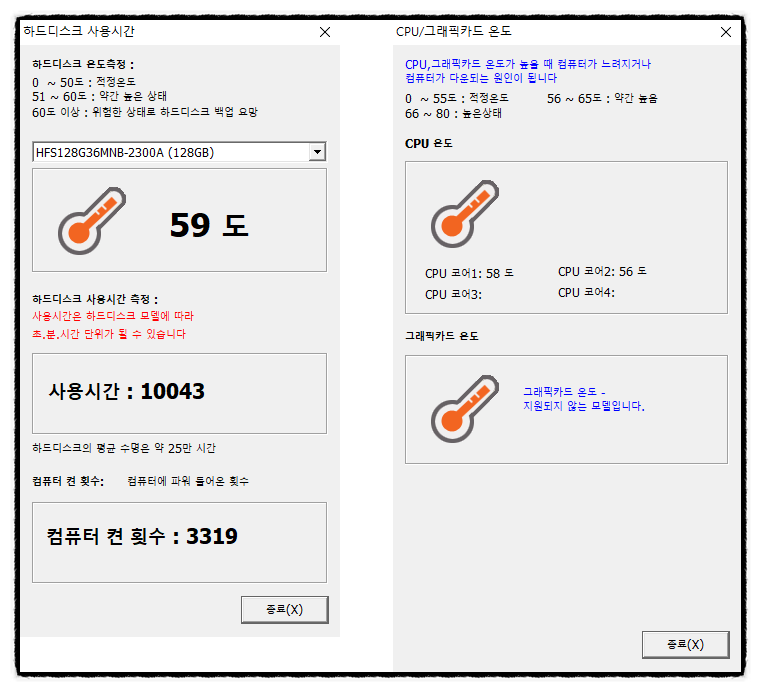The width and height of the screenshot is (761, 692).
Task: Click the blue 지원되지 않는 모델입니다 message
Action: tap(584, 406)
